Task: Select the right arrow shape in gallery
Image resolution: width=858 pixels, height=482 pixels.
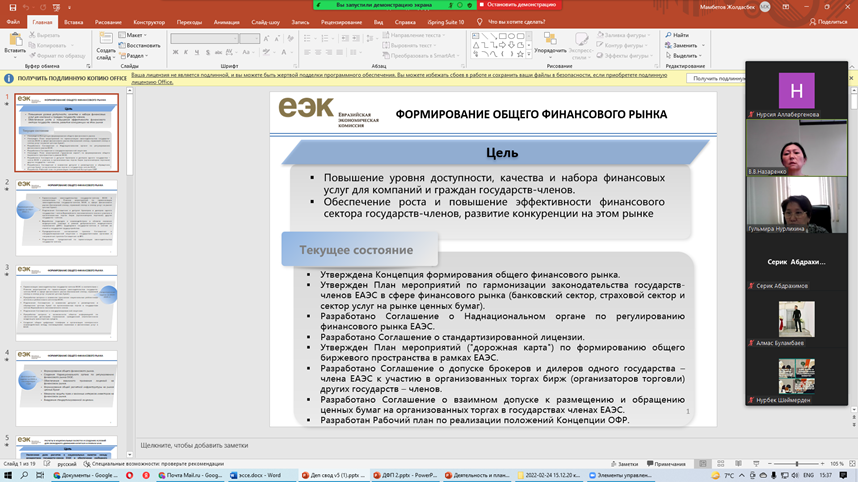Action: (x=502, y=45)
